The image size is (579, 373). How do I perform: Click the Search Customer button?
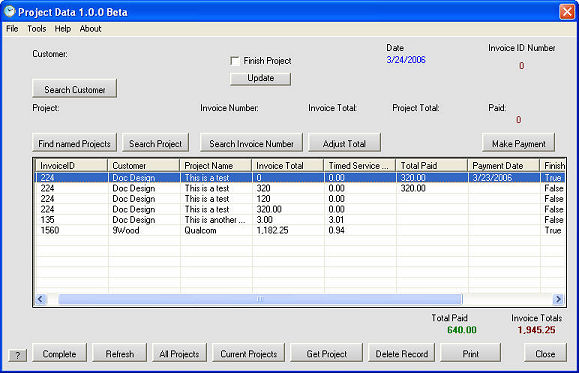75,88
